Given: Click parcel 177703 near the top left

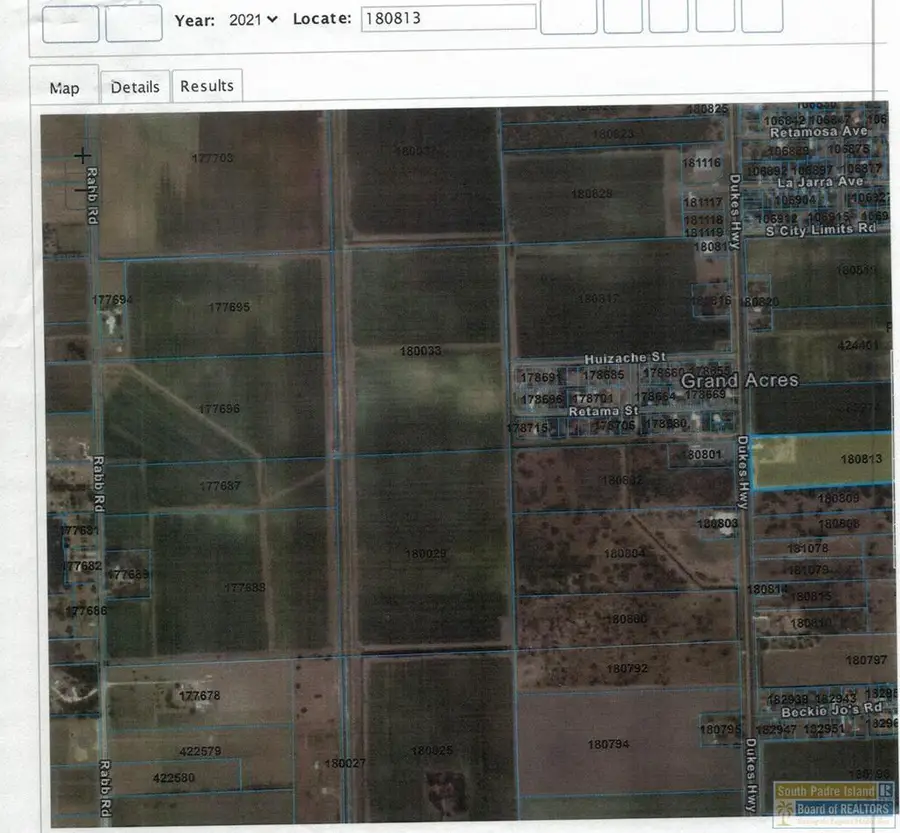Looking at the screenshot, I should 213,157.
